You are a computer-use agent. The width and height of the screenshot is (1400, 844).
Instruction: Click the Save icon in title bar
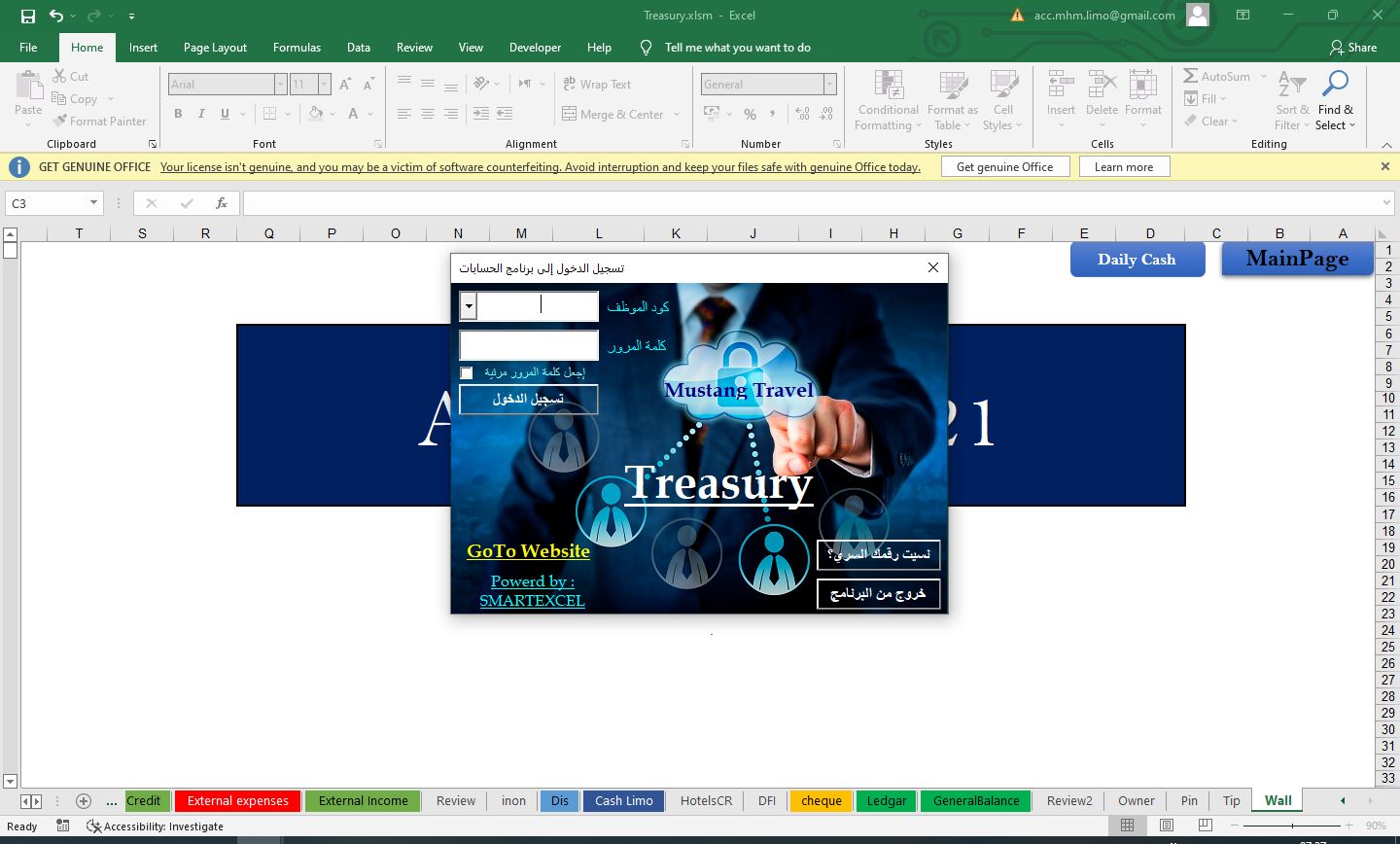pyautogui.click(x=27, y=16)
